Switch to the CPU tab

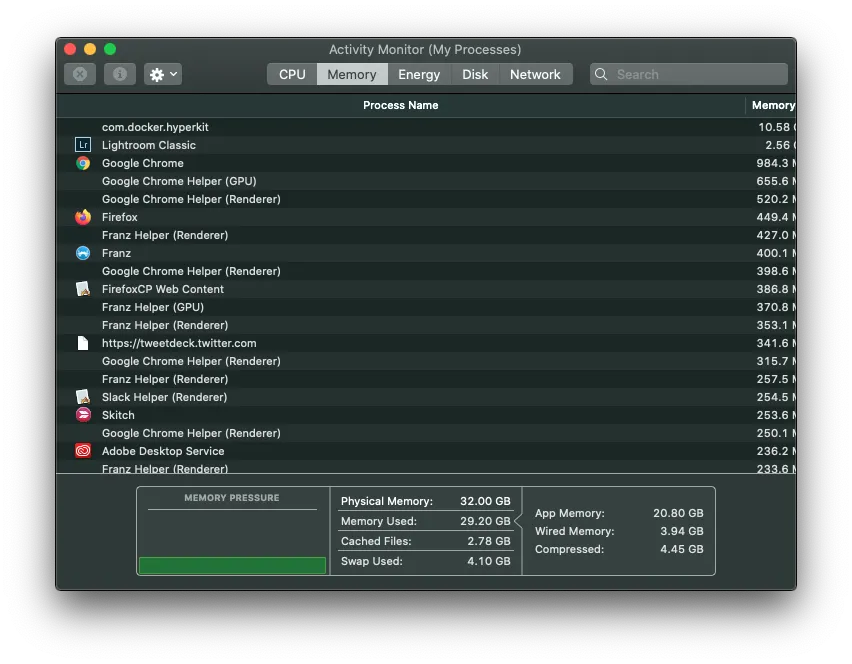(292, 74)
